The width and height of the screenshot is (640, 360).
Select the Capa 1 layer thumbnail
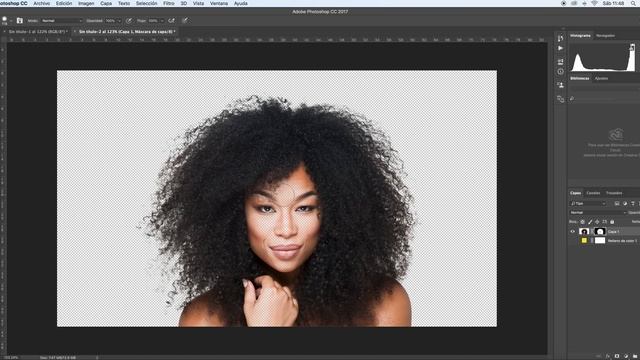click(x=584, y=231)
